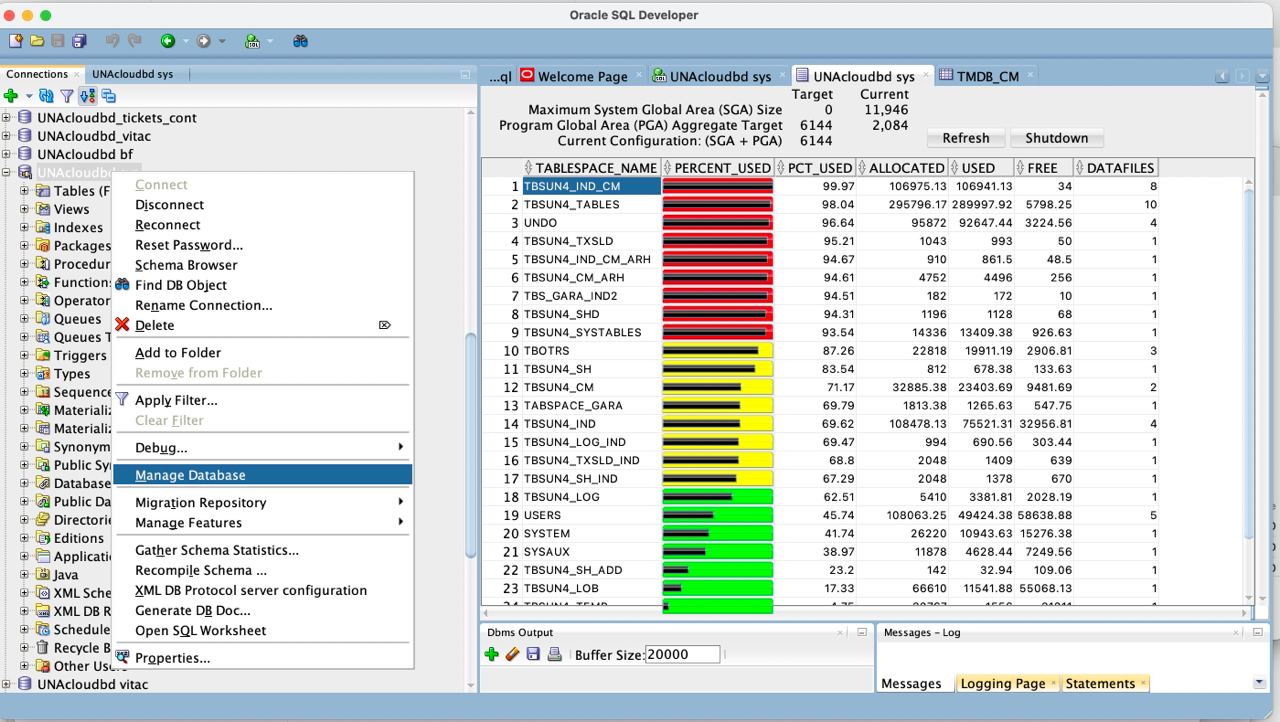
Task: Click the floppy disk icon in Dbms Output
Action: (x=533, y=654)
